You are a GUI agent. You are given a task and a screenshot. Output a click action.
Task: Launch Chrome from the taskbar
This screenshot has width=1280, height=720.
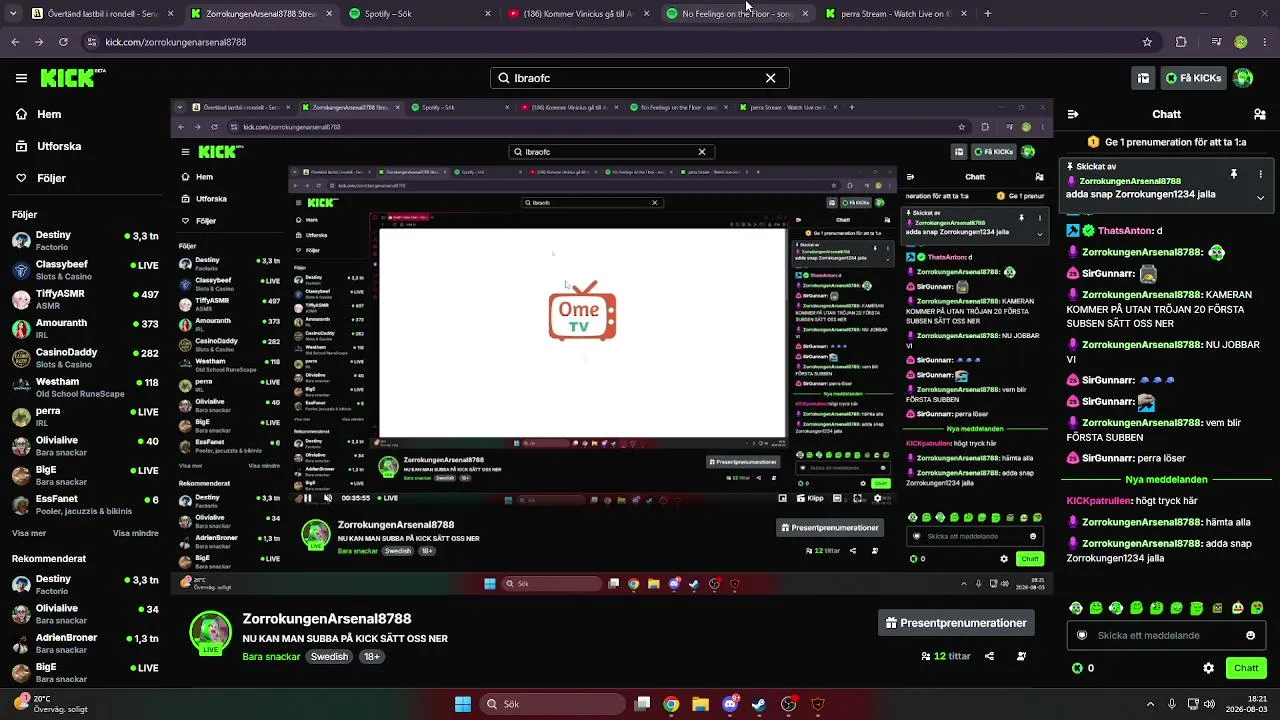pyautogui.click(x=671, y=704)
